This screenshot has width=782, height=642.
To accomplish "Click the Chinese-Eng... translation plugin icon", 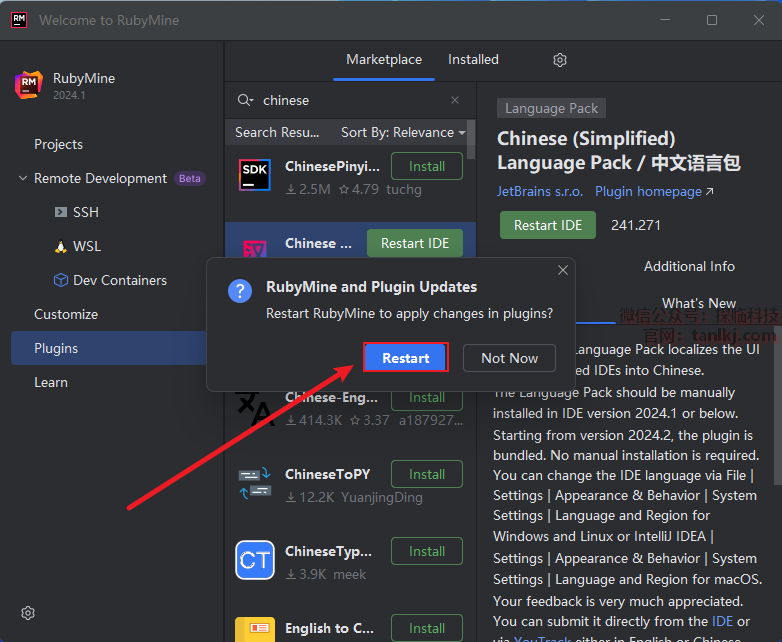I will (255, 409).
